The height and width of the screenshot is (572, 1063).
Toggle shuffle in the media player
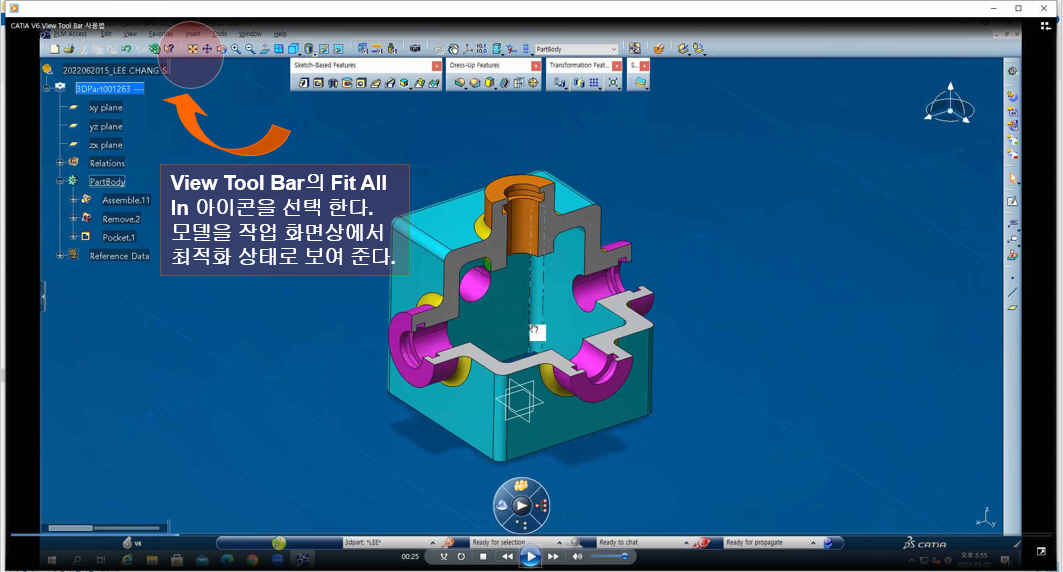(x=444, y=556)
